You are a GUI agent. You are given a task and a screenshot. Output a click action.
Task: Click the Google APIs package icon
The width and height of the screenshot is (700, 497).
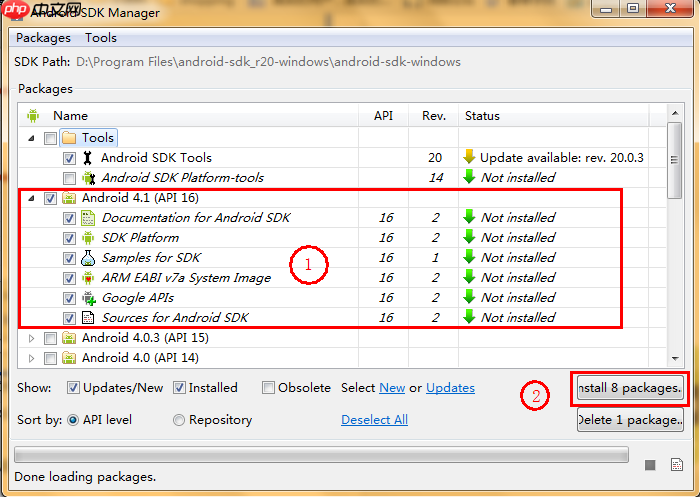coord(88,298)
